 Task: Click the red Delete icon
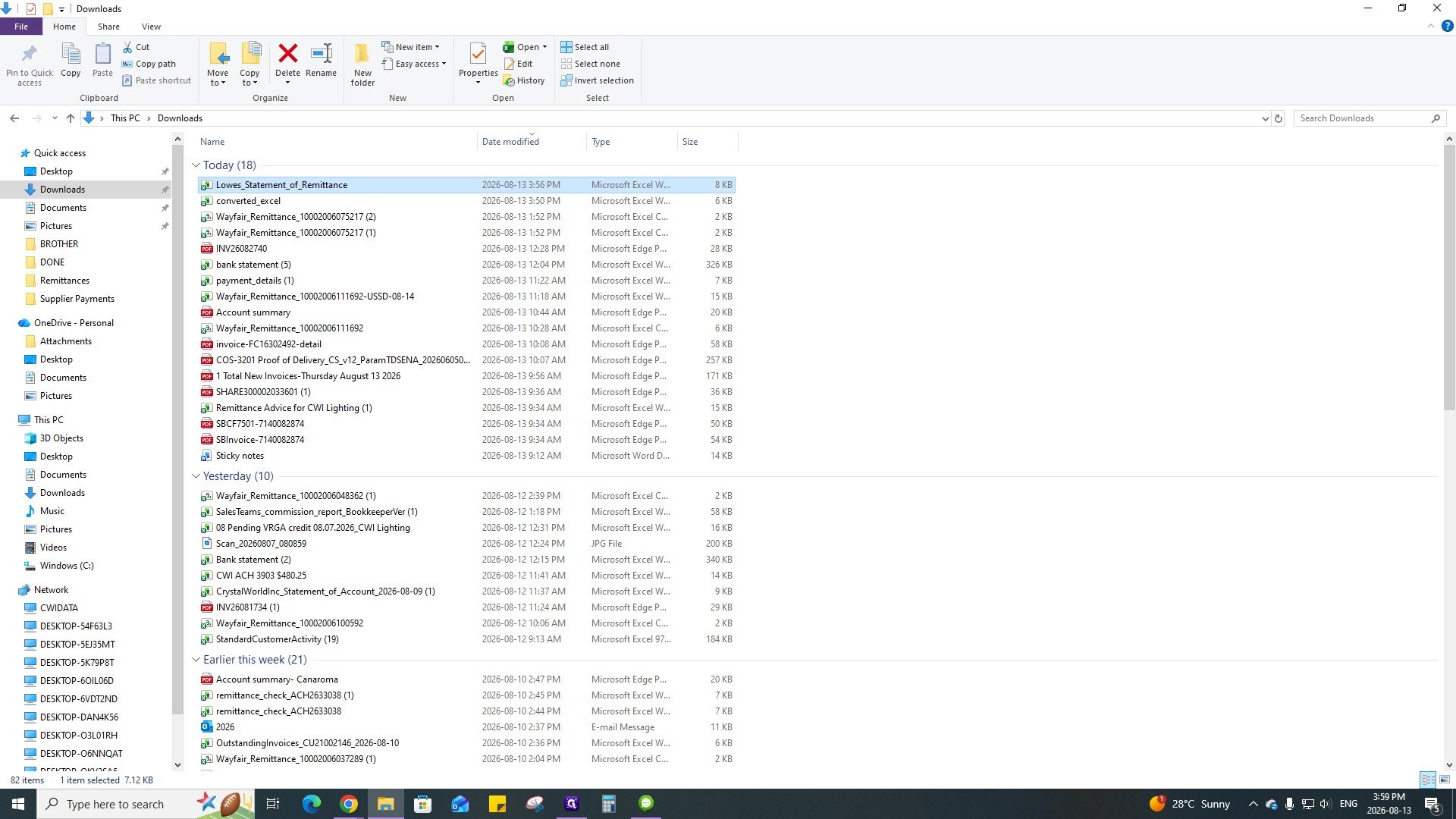pyautogui.click(x=287, y=54)
